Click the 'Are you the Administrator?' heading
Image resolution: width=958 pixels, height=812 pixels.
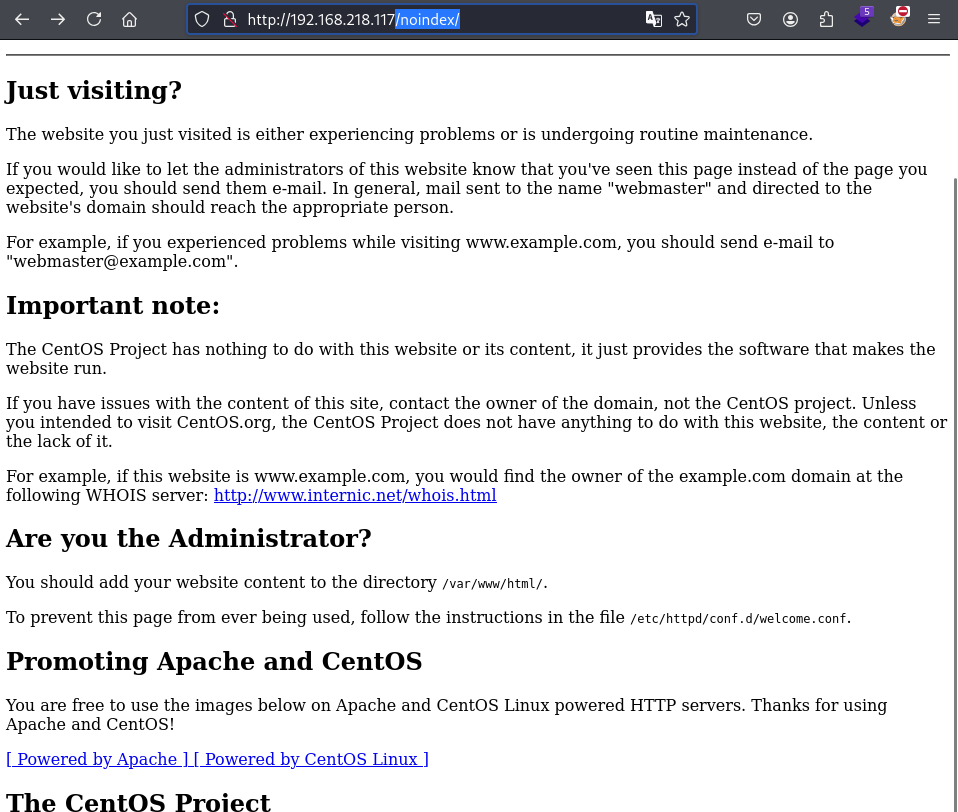pyautogui.click(x=189, y=539)
